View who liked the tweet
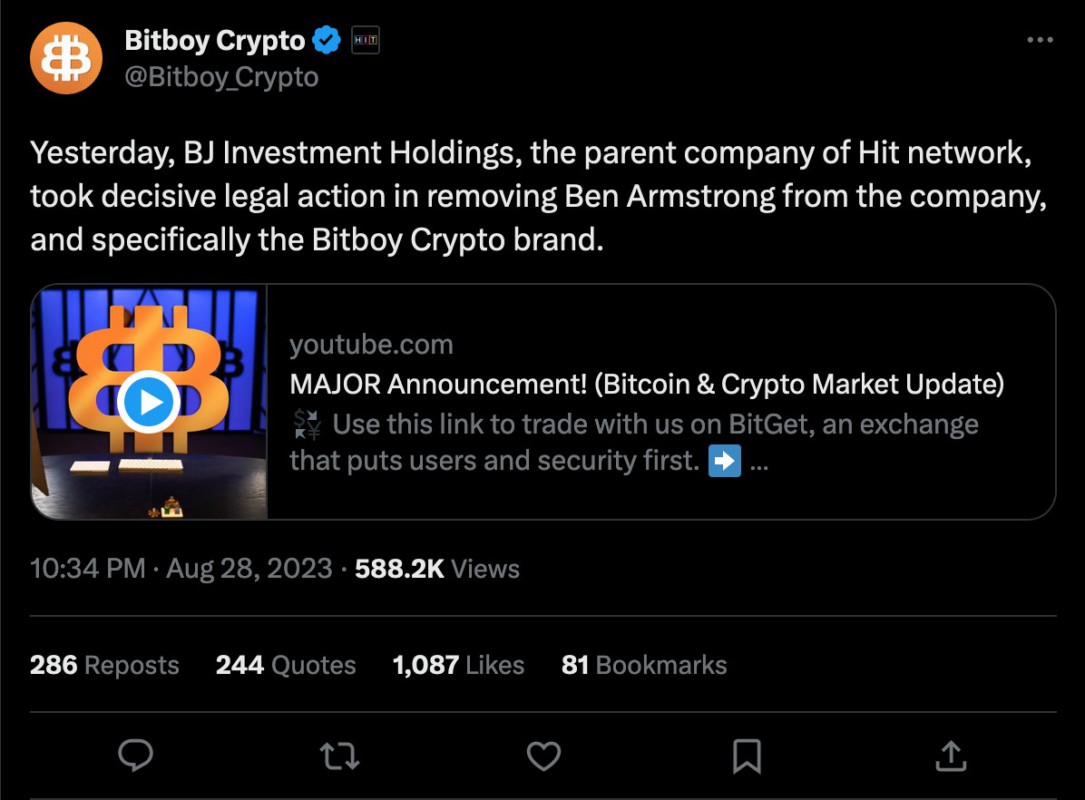The image size is (1085, 800). coord(457,664)
